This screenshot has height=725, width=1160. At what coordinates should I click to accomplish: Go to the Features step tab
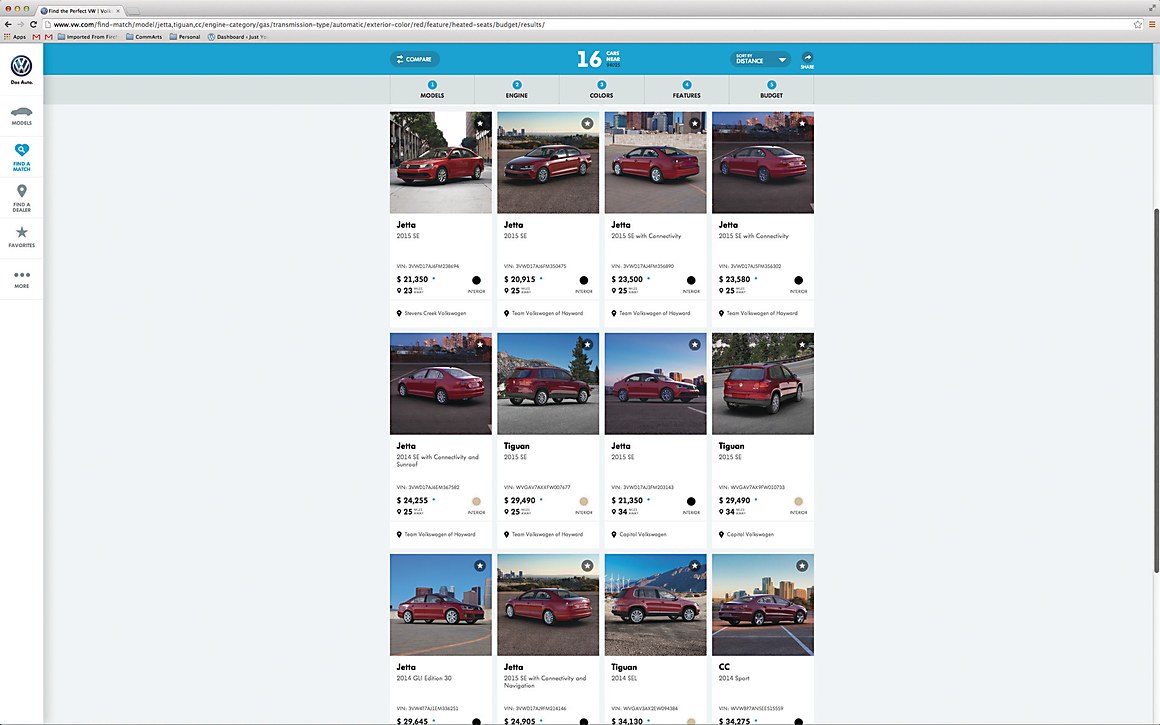[x=687, y=90]
